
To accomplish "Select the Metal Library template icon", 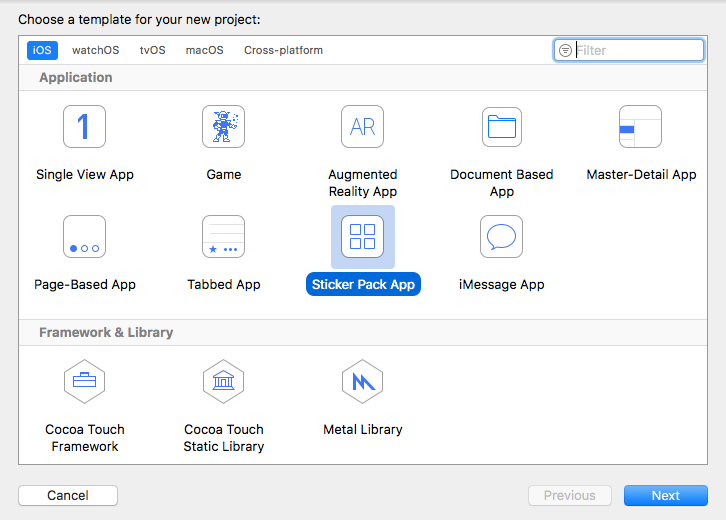I will pos(363,382).
